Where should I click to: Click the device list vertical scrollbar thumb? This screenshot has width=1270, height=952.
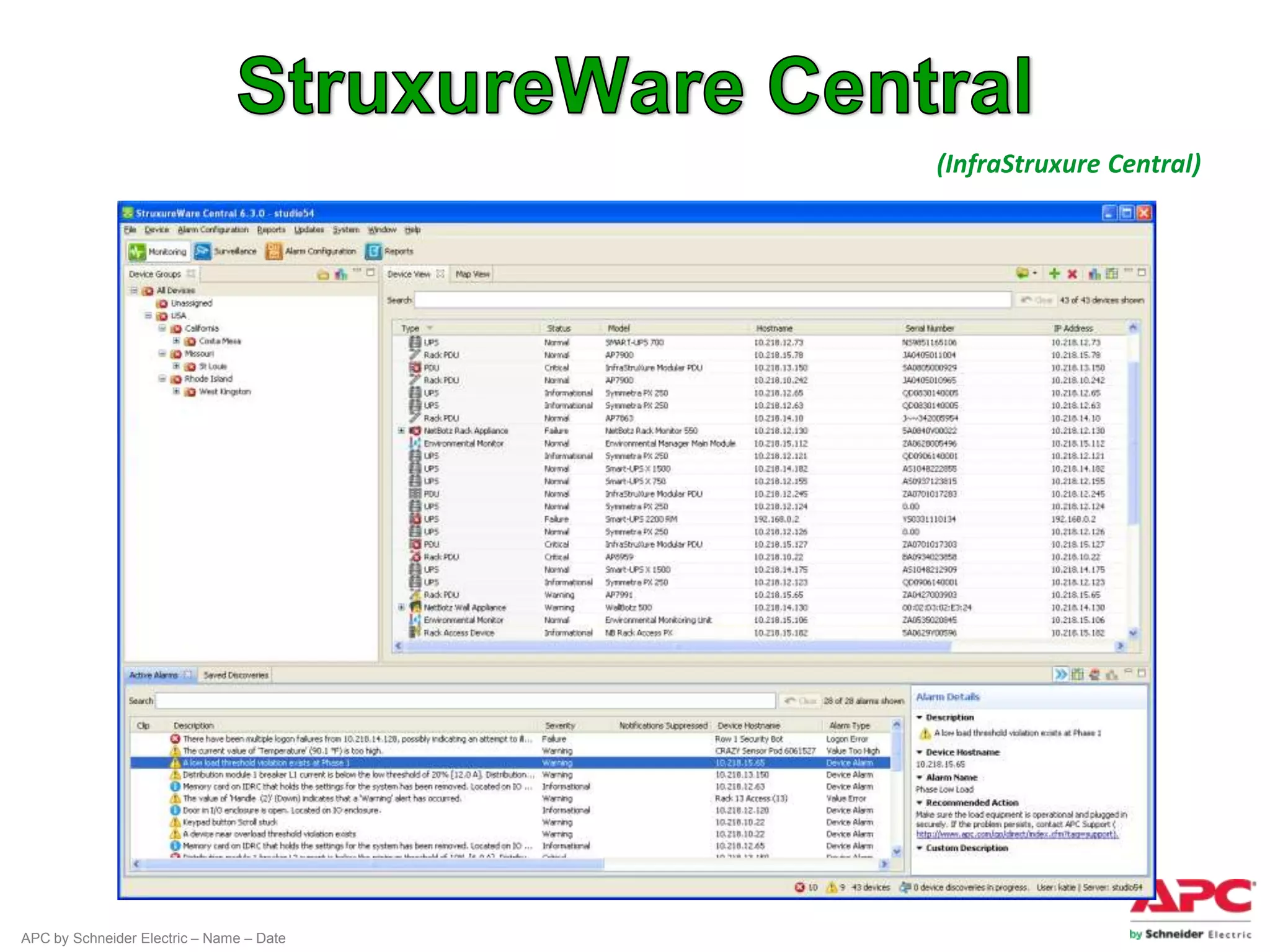click(x=1133, y=442)
